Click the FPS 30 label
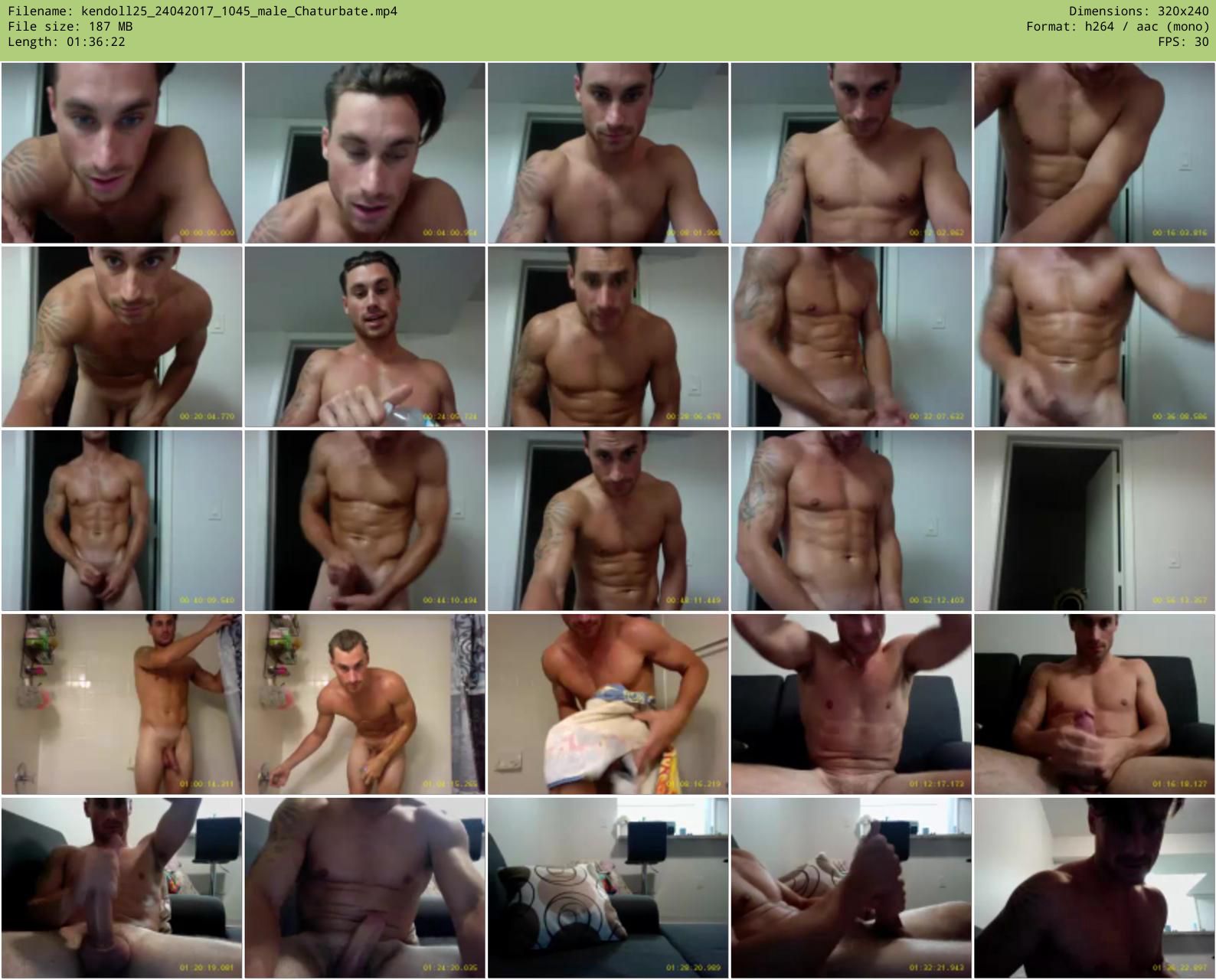 coord(1183,42)
